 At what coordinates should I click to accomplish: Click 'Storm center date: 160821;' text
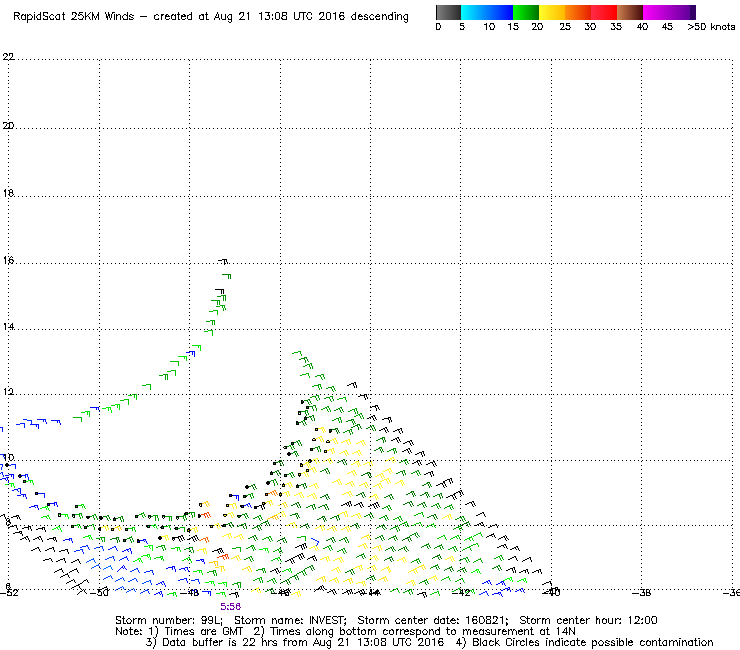[x=433, y=620]
